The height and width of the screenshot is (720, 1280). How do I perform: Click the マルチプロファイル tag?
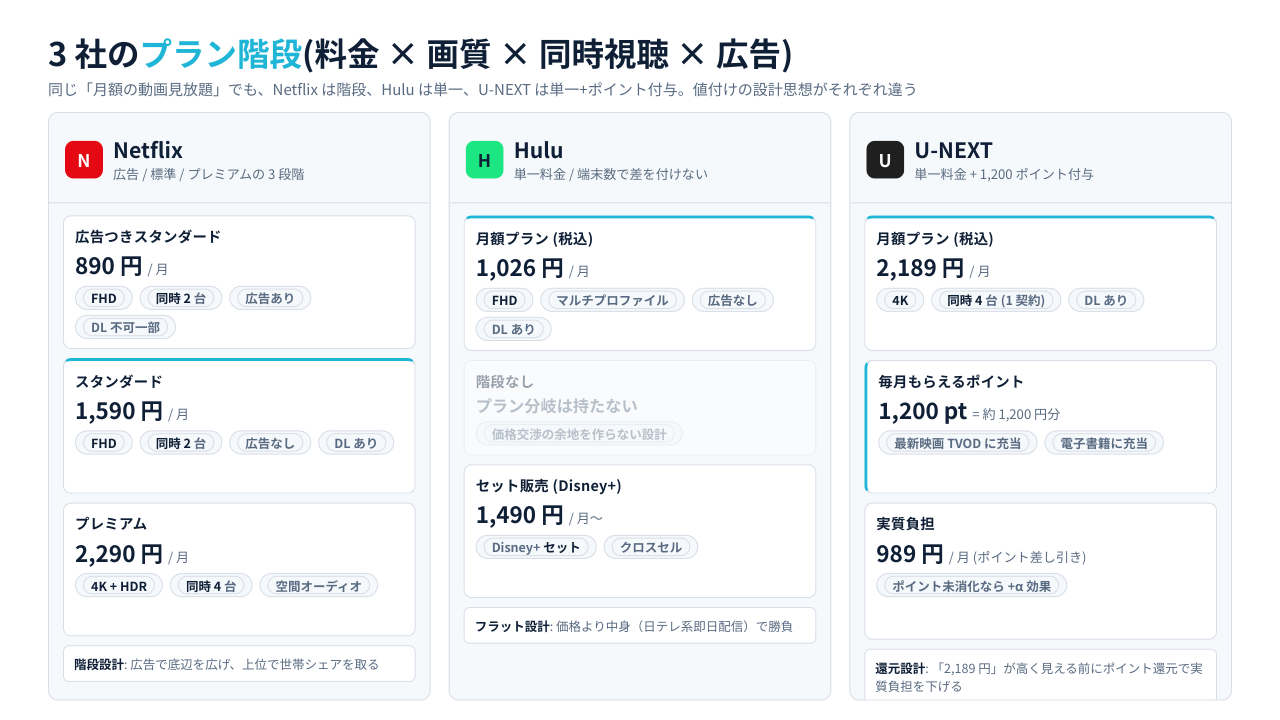tap(613, 300)
